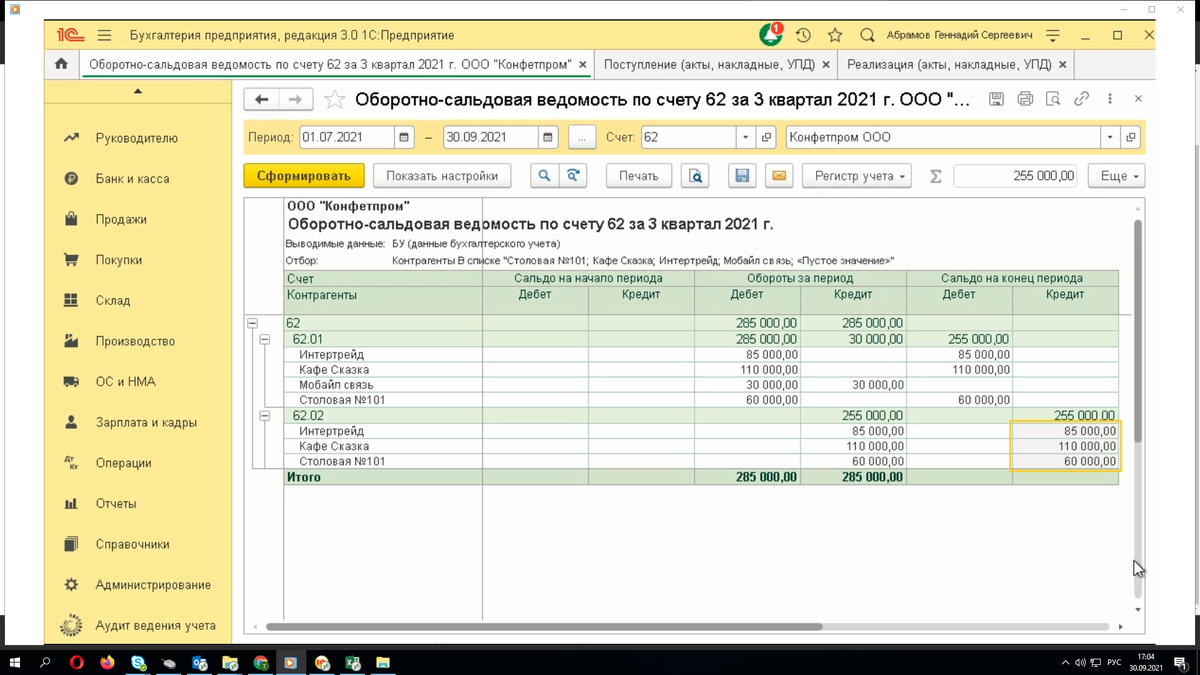The width and height of the screenshot is (1200, 675).
Task: Open ОС и НМА section
Action: coord(125,382)
